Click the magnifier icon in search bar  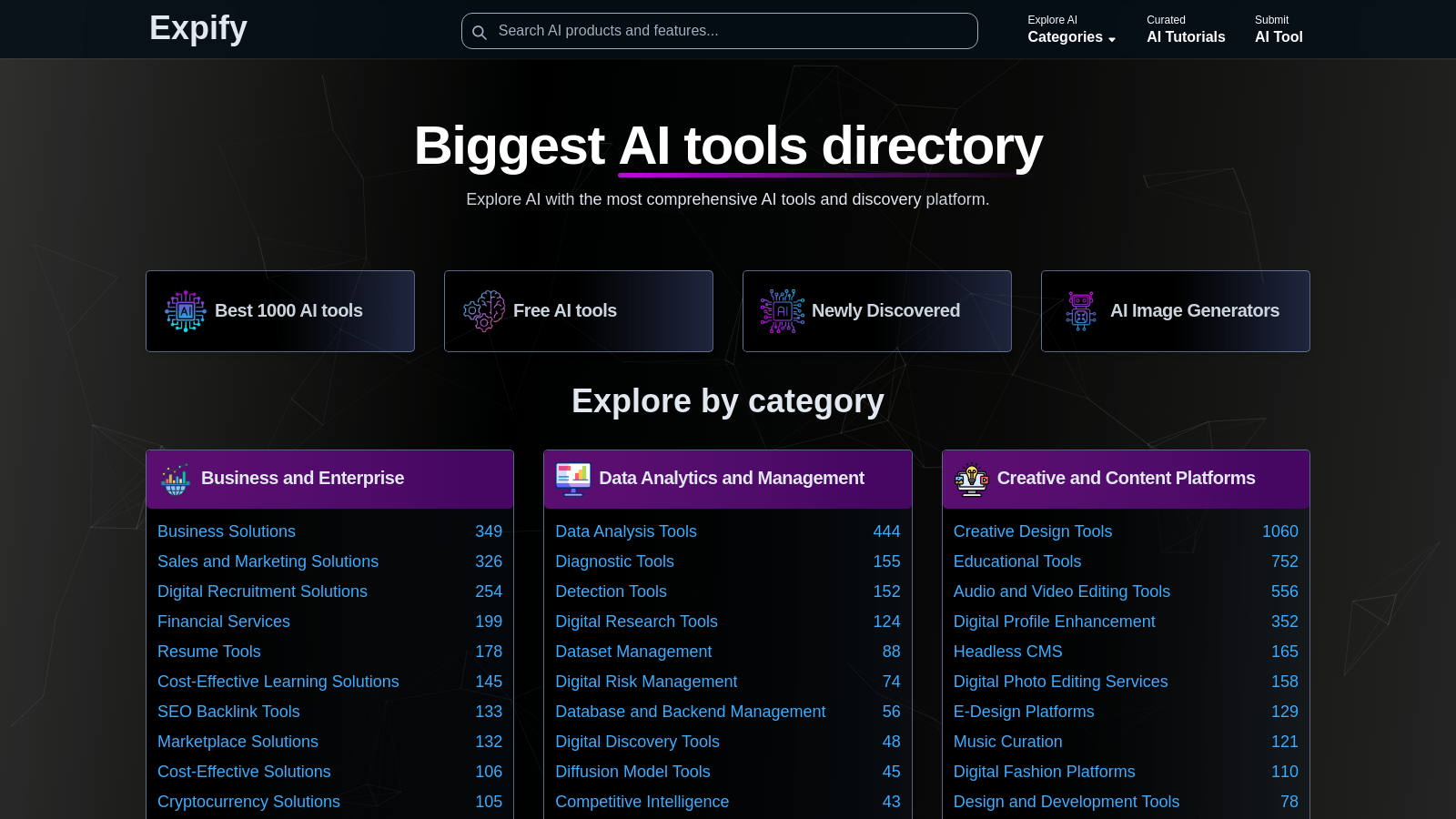pyautogui.click(x=480, y=32)
